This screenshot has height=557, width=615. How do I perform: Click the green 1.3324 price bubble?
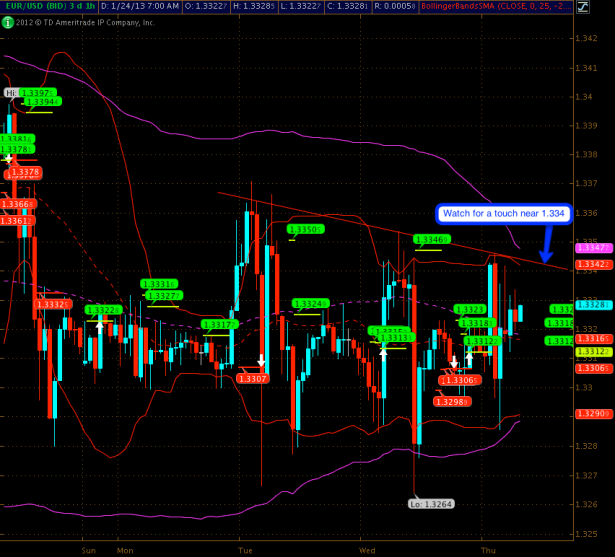[311, 303]
